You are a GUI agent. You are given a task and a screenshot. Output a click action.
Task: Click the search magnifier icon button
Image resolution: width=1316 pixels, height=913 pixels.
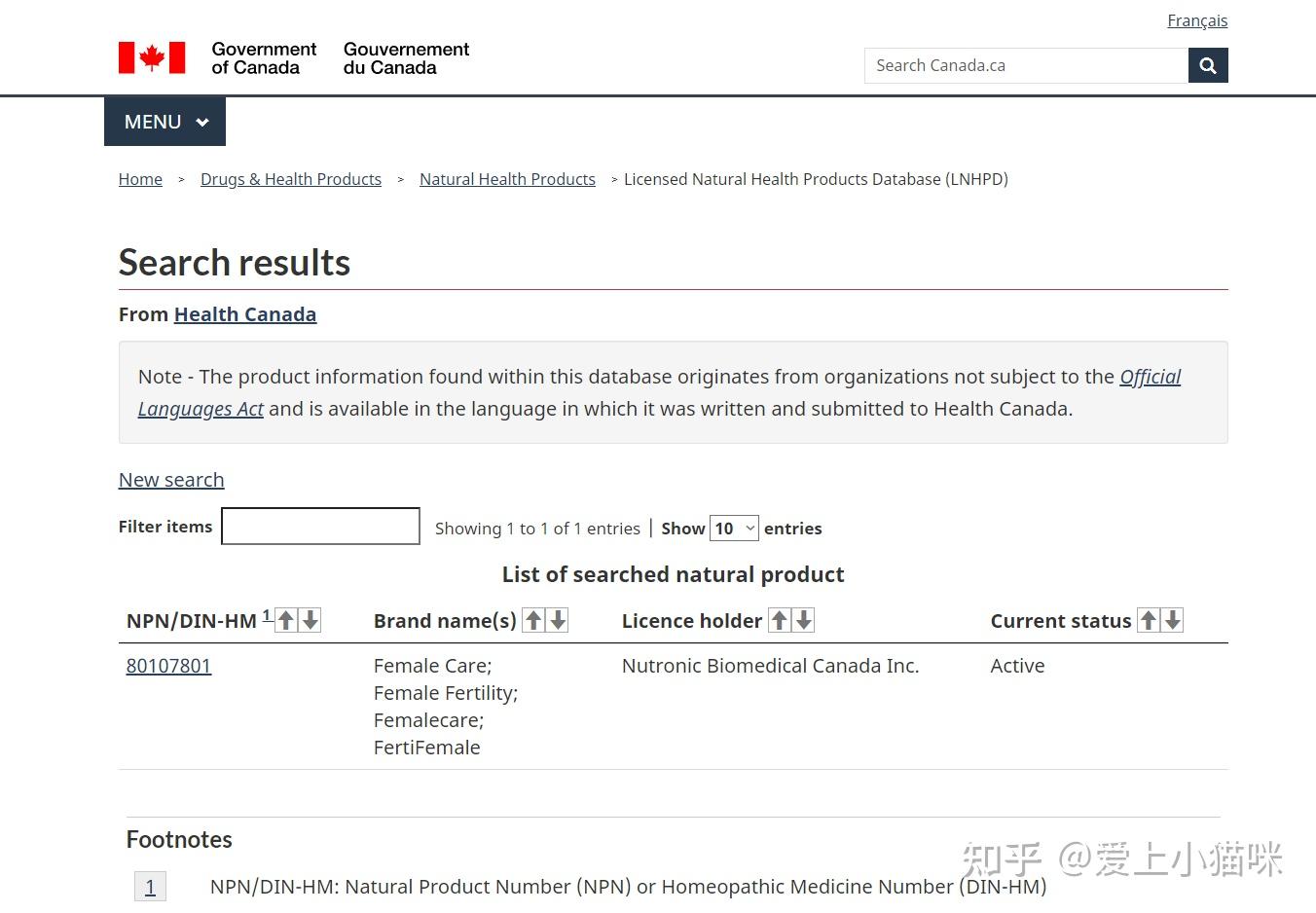[1207, 65]
